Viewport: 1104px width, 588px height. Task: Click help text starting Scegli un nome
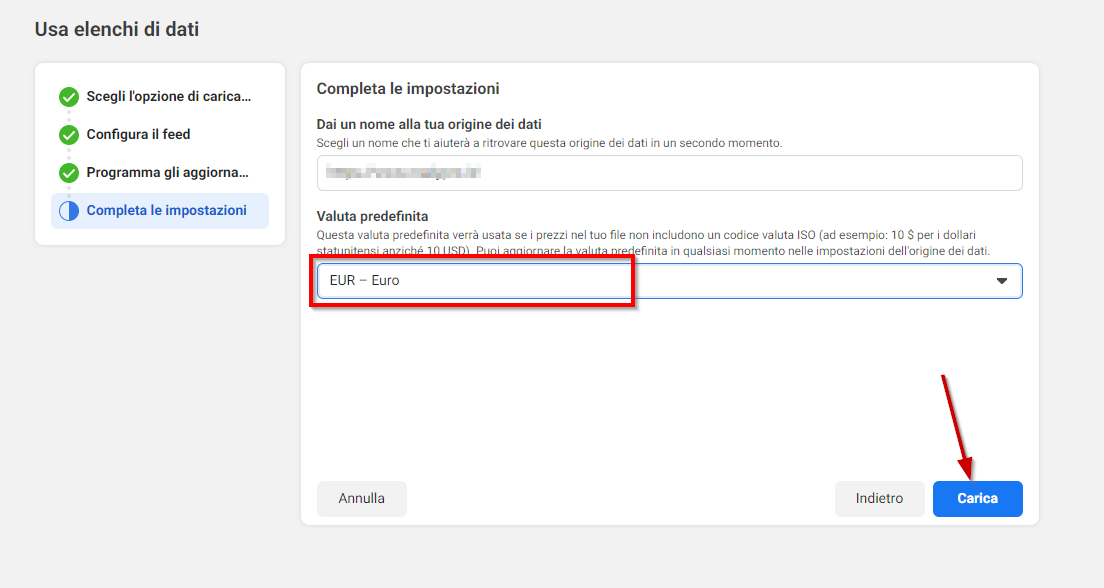click(x=549, y=143)
